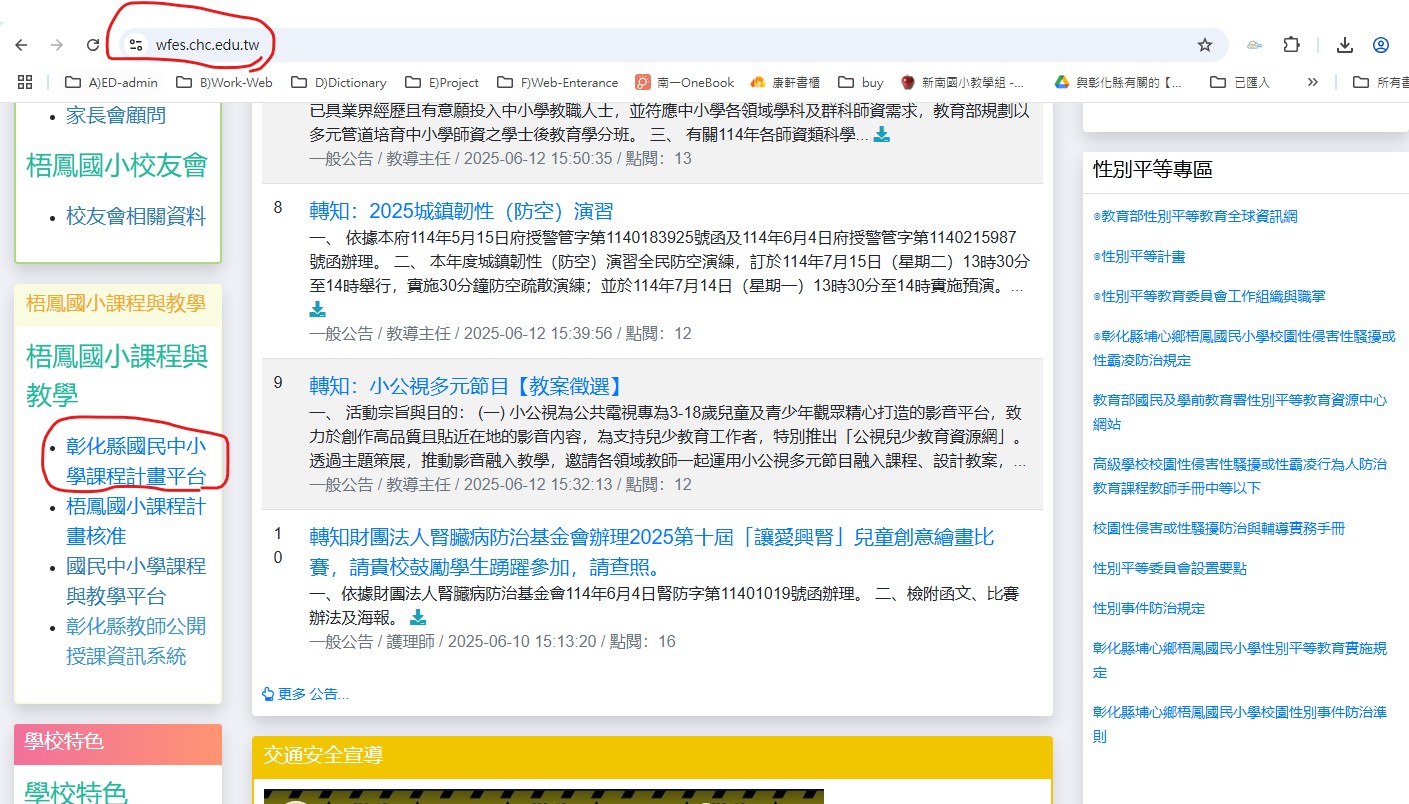Viewport: 1409px width, 804px height.
Task: Download attachment for 2025城鎮韌性演習 announcement
Action: click(318, 309)
